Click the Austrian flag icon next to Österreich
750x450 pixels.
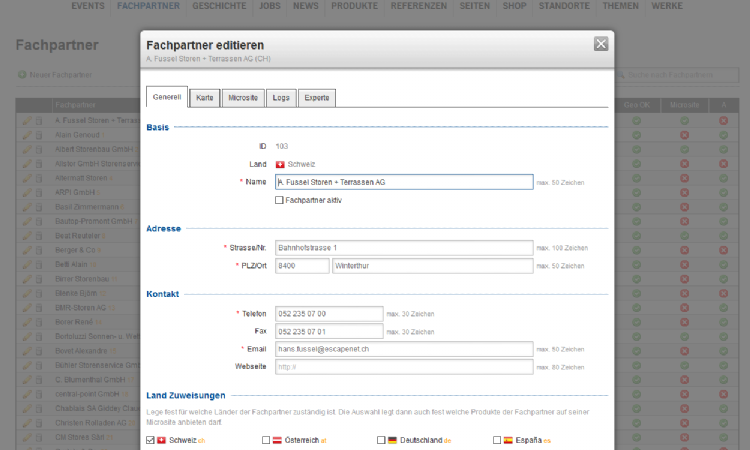[278, 440]
